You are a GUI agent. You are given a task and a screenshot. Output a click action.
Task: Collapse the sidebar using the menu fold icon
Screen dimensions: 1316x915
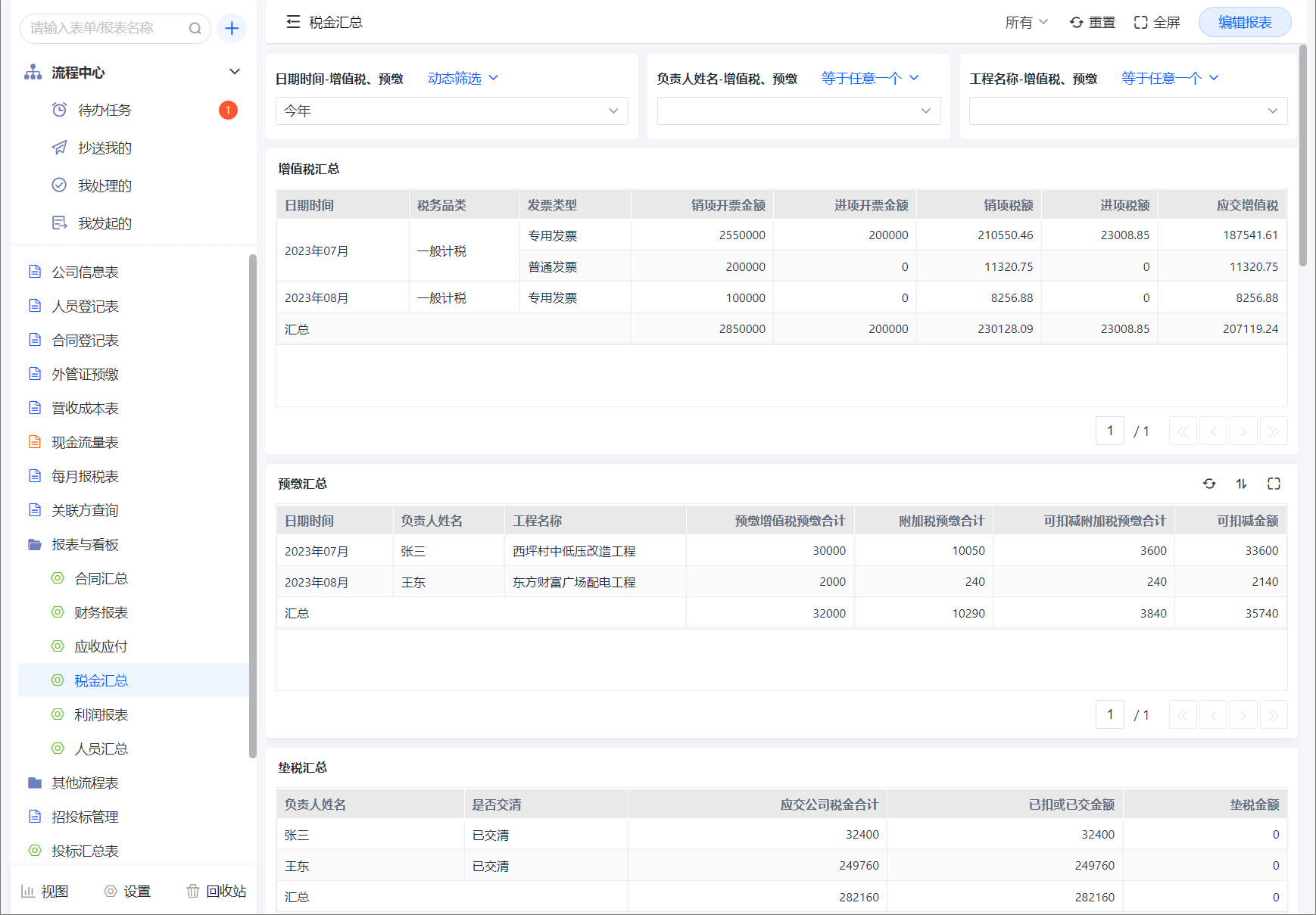(x=293, y=23)
